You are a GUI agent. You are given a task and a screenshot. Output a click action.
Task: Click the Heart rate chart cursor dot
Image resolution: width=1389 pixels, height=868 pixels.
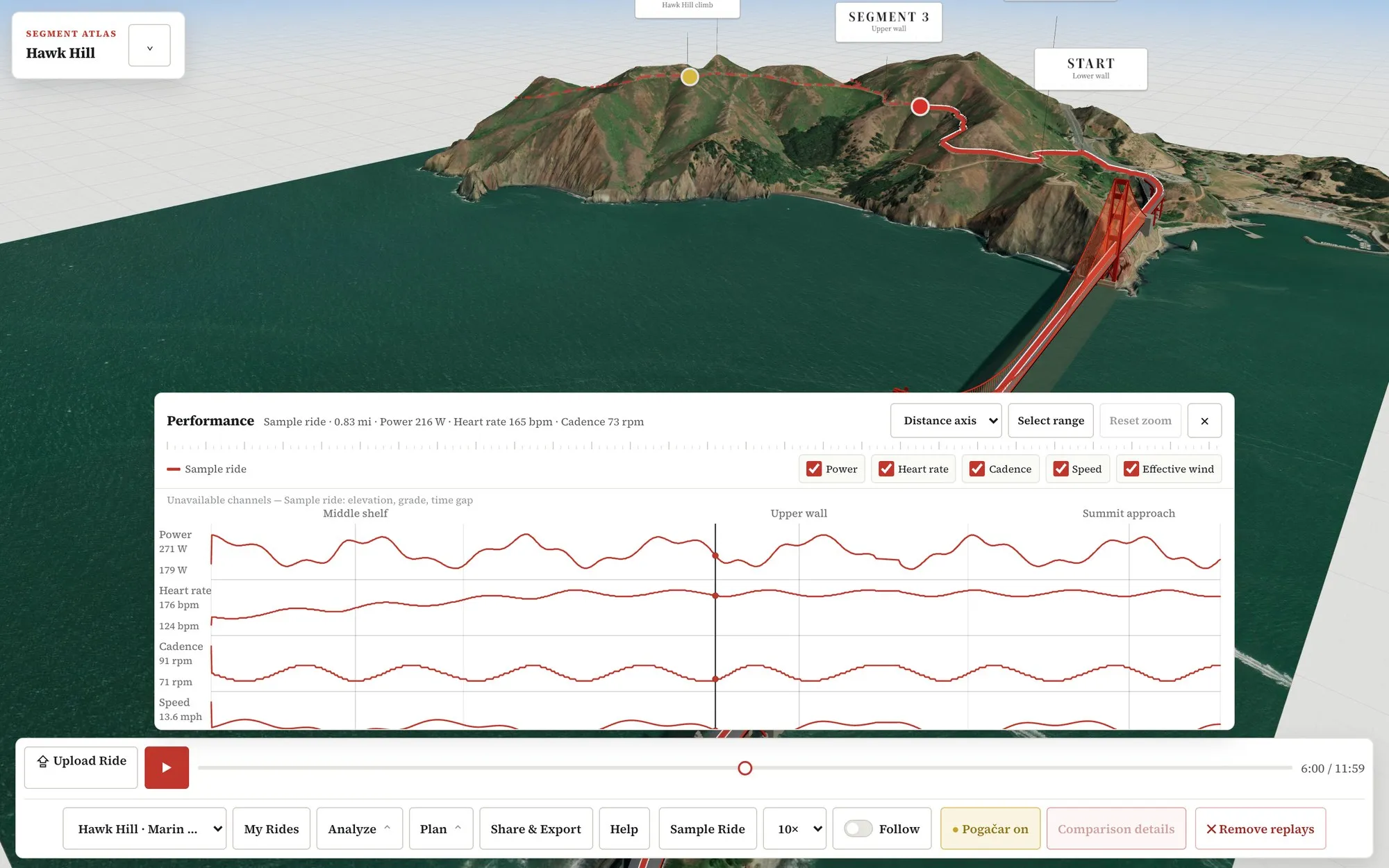click(715, 596)
